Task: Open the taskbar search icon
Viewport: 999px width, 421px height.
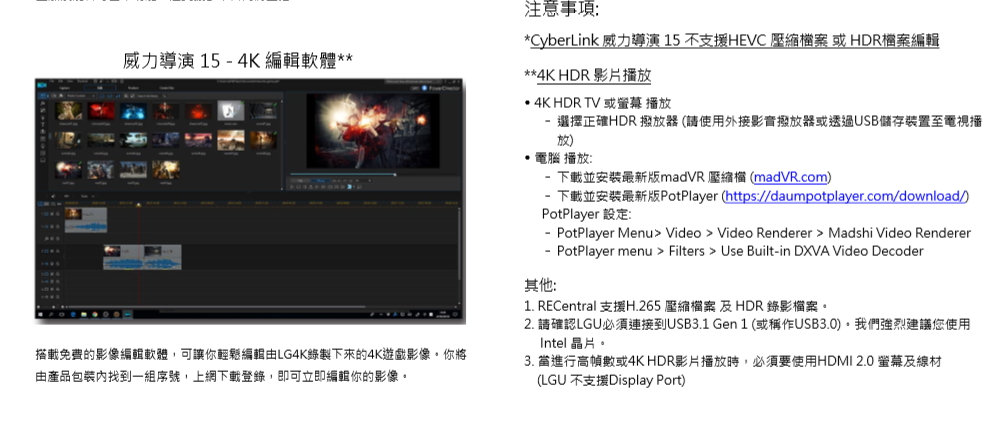Action: pos(51,315)
